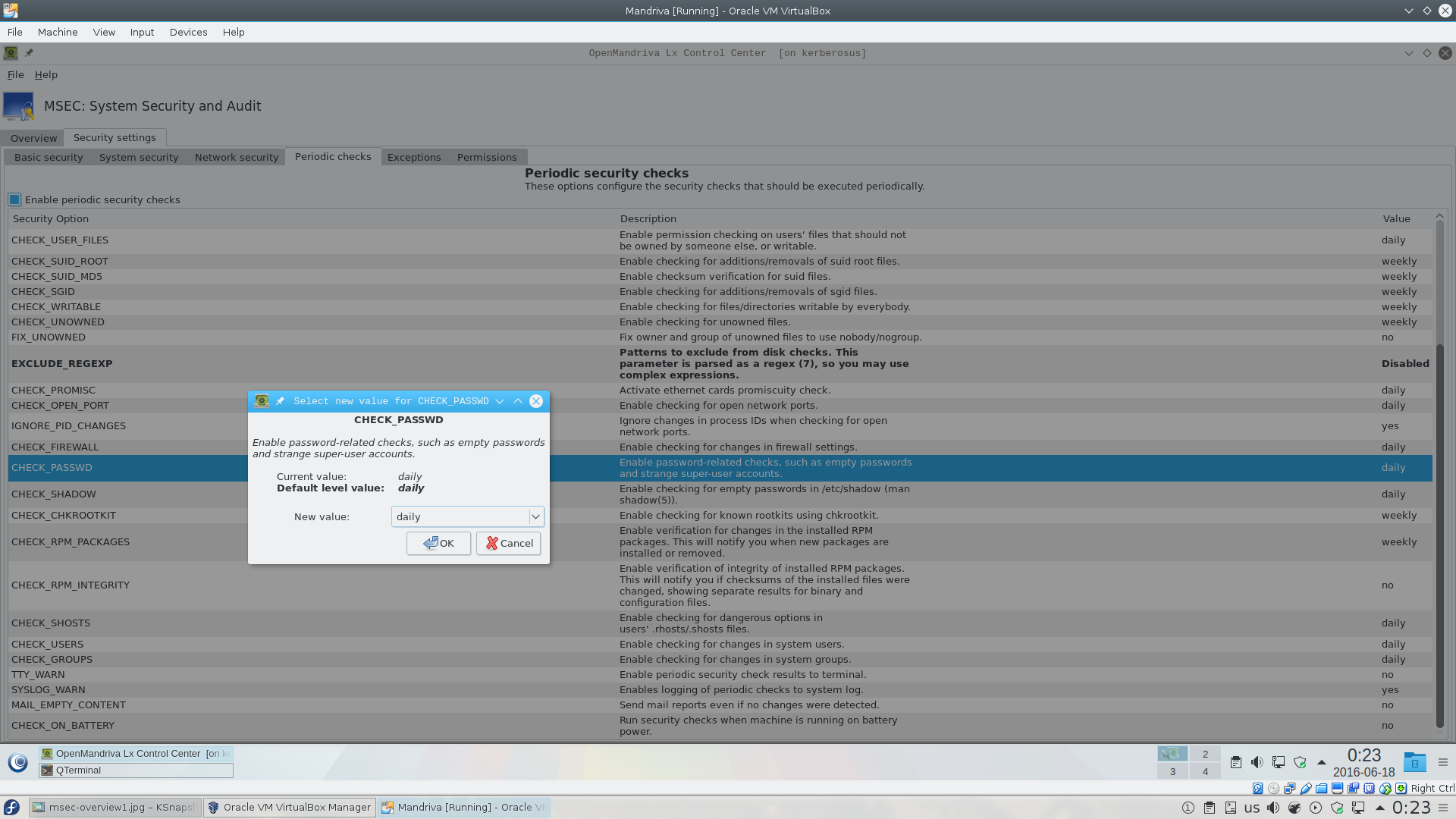This screenshot has height=819, width=1456.
Task: Open VirtualBox Devices menu
Action: point(188,32)
